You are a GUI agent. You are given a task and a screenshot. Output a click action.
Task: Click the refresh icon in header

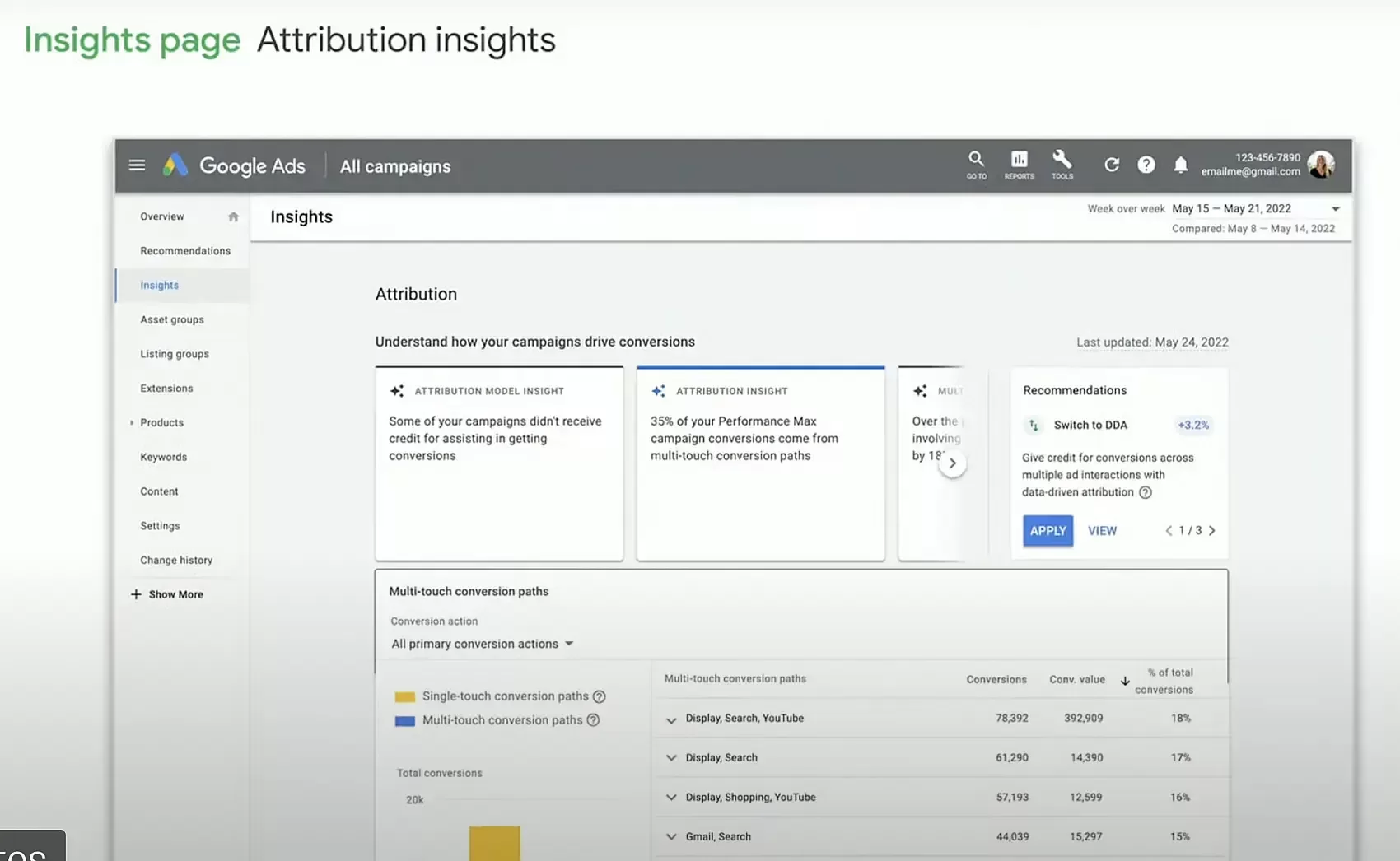pos(1112,165)
